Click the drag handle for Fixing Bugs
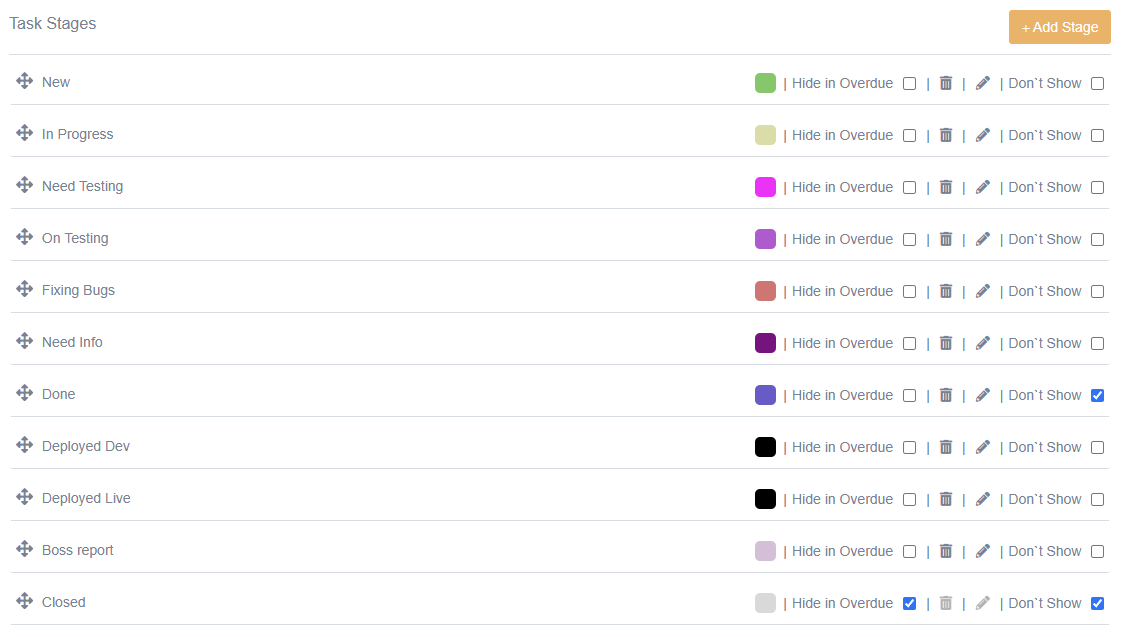The image size is (1122, 637). click(x=25, y=289)
